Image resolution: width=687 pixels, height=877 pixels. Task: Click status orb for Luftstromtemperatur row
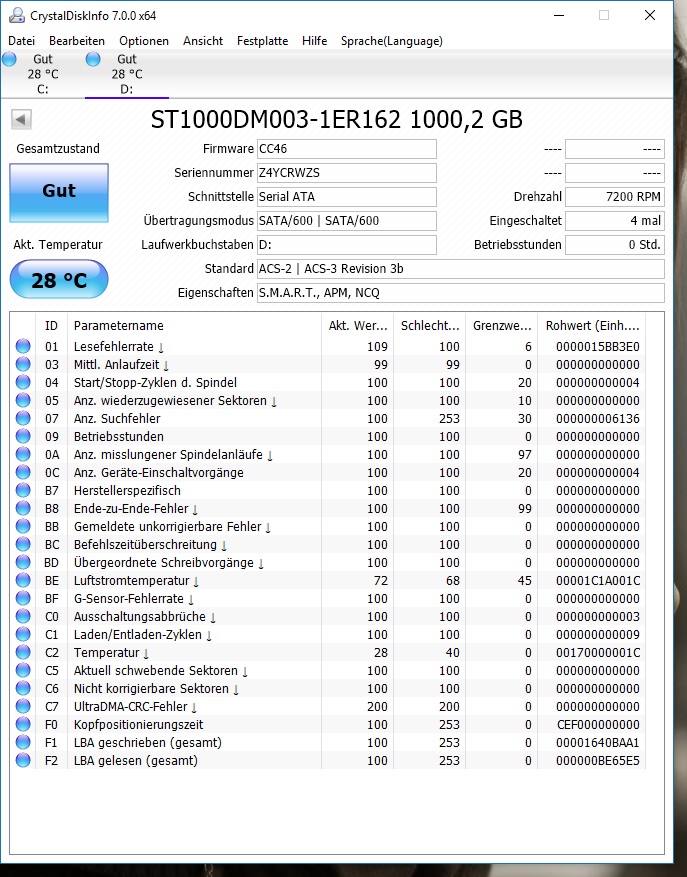click(23, 580)
